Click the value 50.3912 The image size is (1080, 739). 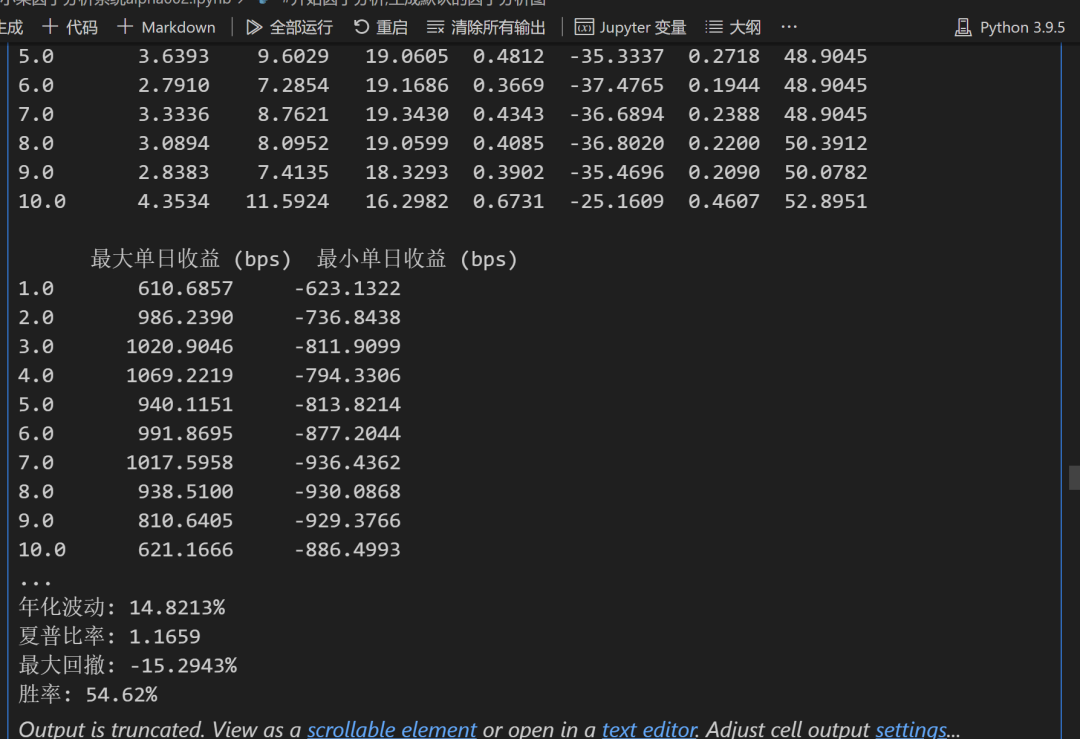point(826,143)
